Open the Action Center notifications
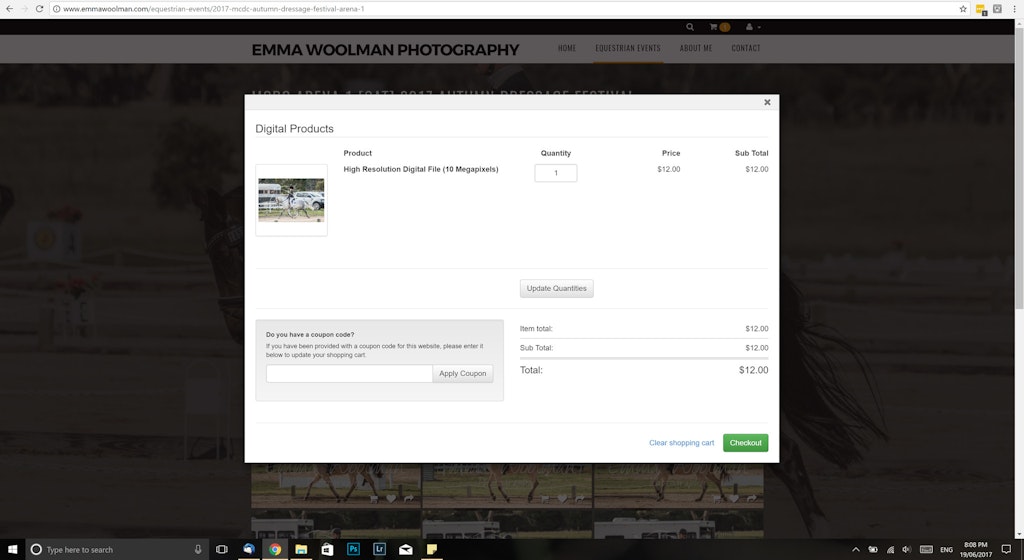 tap(1006, 550)
